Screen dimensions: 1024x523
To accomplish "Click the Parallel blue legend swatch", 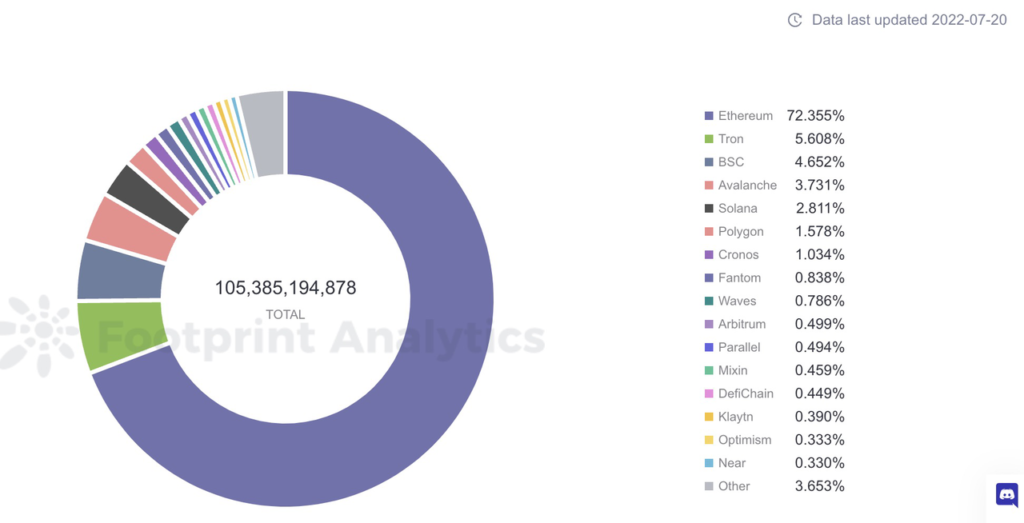I will tap(709, 347).
